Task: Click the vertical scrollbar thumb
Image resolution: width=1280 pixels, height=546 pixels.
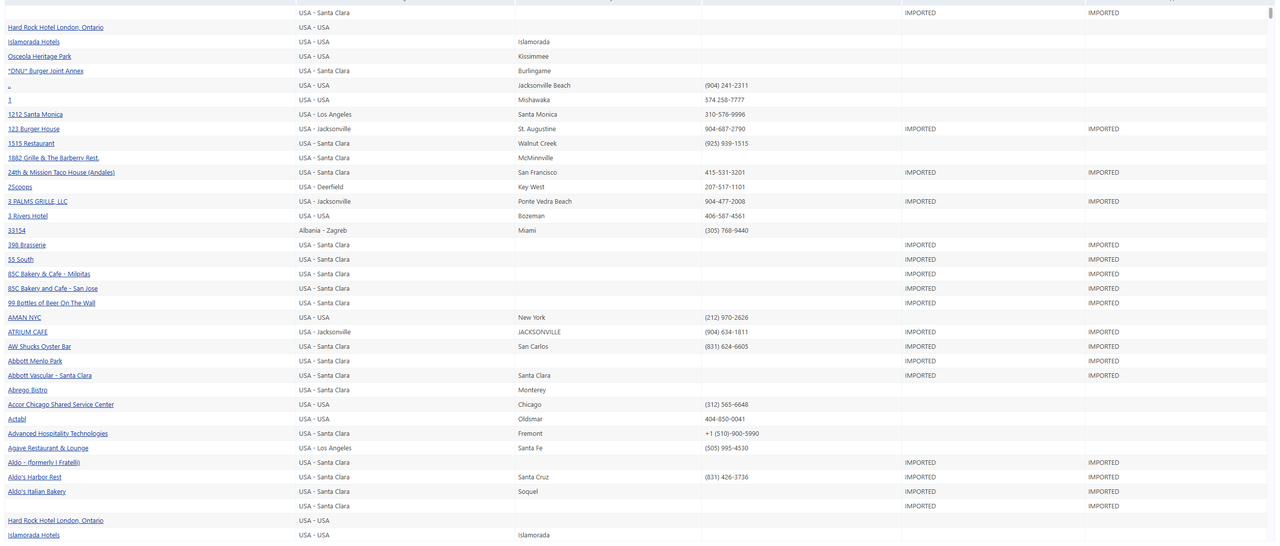Action: (1271, 12)
